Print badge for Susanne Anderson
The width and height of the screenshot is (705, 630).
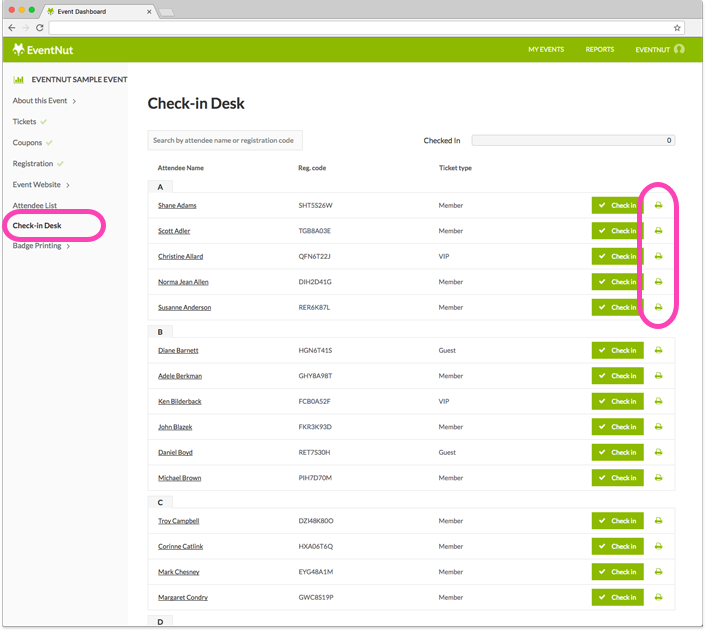pyautogui.click(x=658, y=307)
